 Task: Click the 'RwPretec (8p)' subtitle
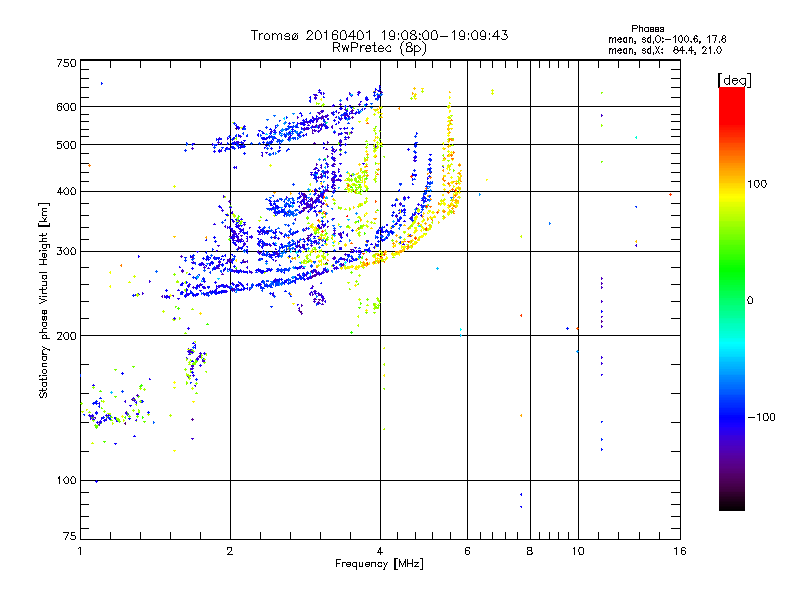(x=379, y=48)
